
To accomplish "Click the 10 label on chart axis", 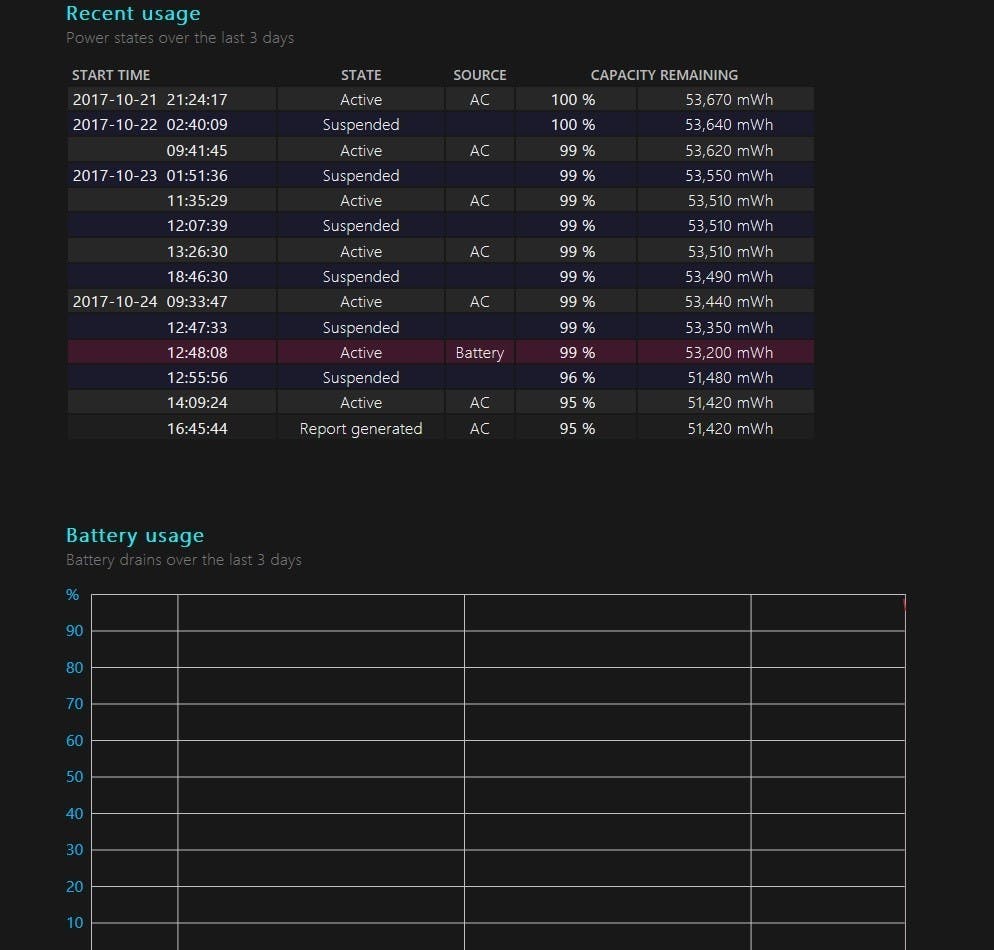I will (74, 923).
